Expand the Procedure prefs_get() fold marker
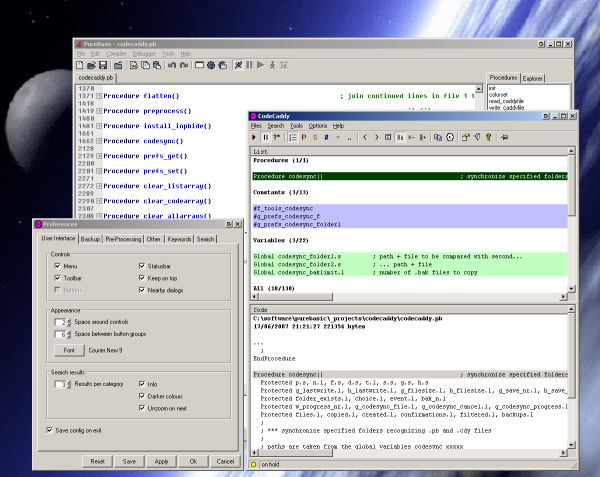600x477 pixels. point(99,156)
